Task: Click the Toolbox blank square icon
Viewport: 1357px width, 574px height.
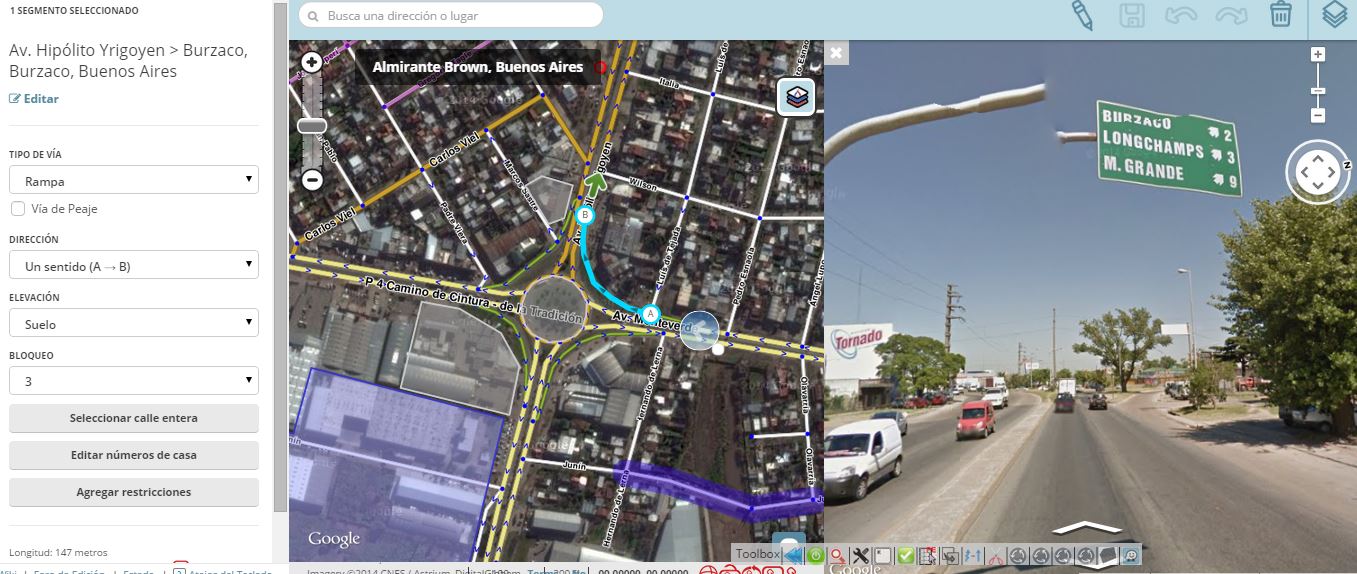Action: 883,555
